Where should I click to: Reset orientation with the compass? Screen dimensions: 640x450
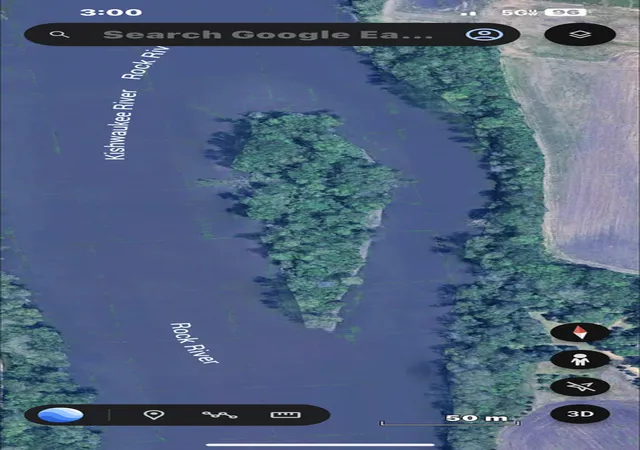click(x=580, y=332)
